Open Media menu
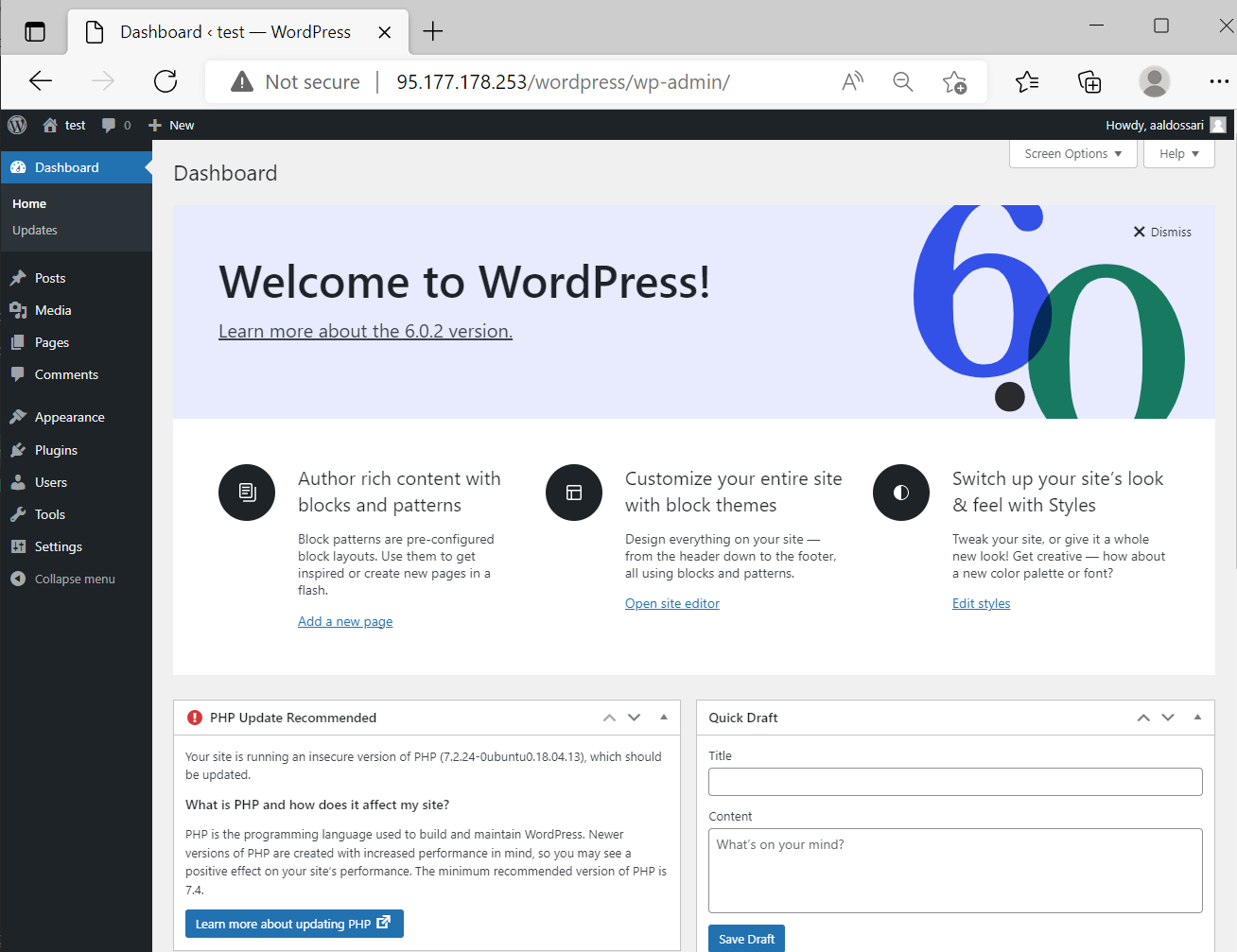The width and height of the screenshot is (1237, 952). [x=76, y=310]
